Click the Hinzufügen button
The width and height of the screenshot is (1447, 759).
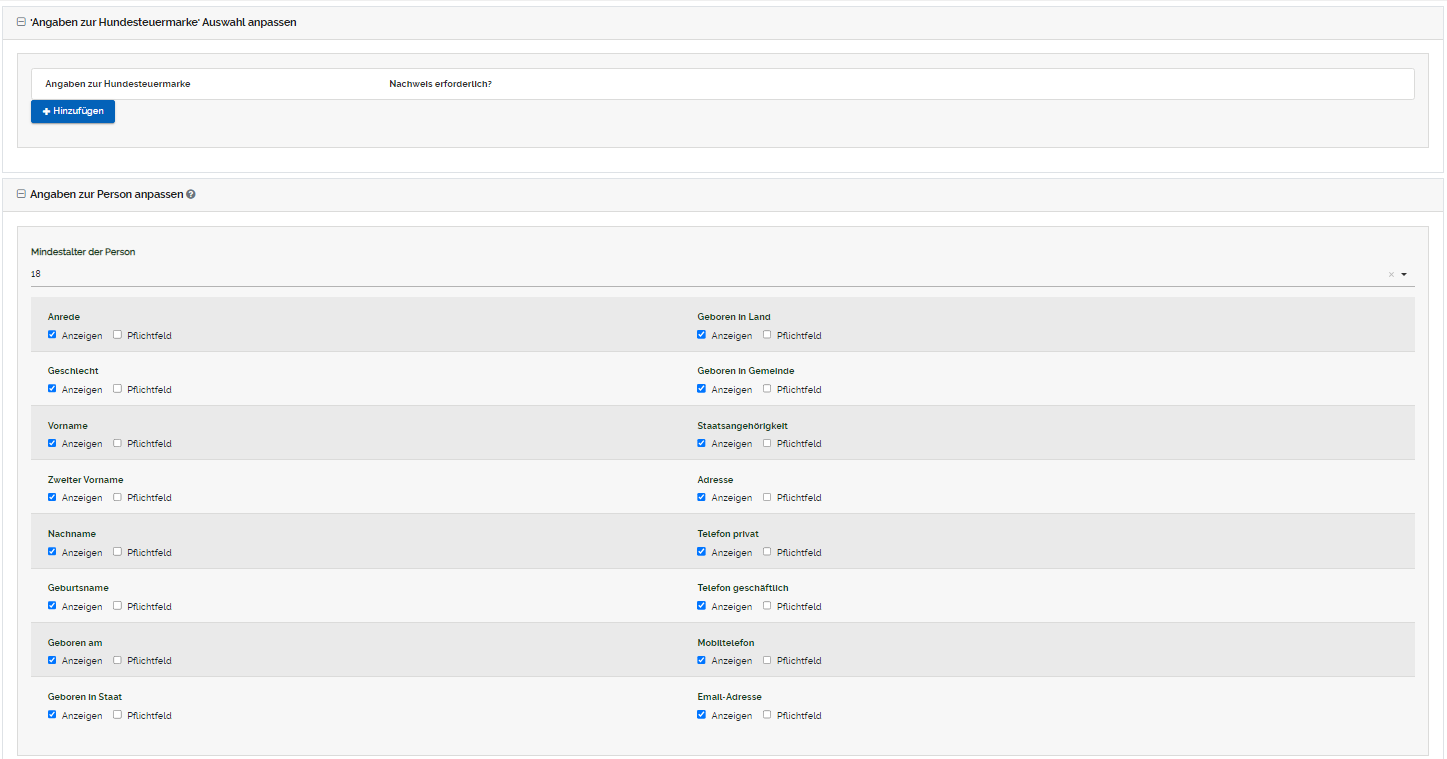pyautogui.click(x=73, y=111)
